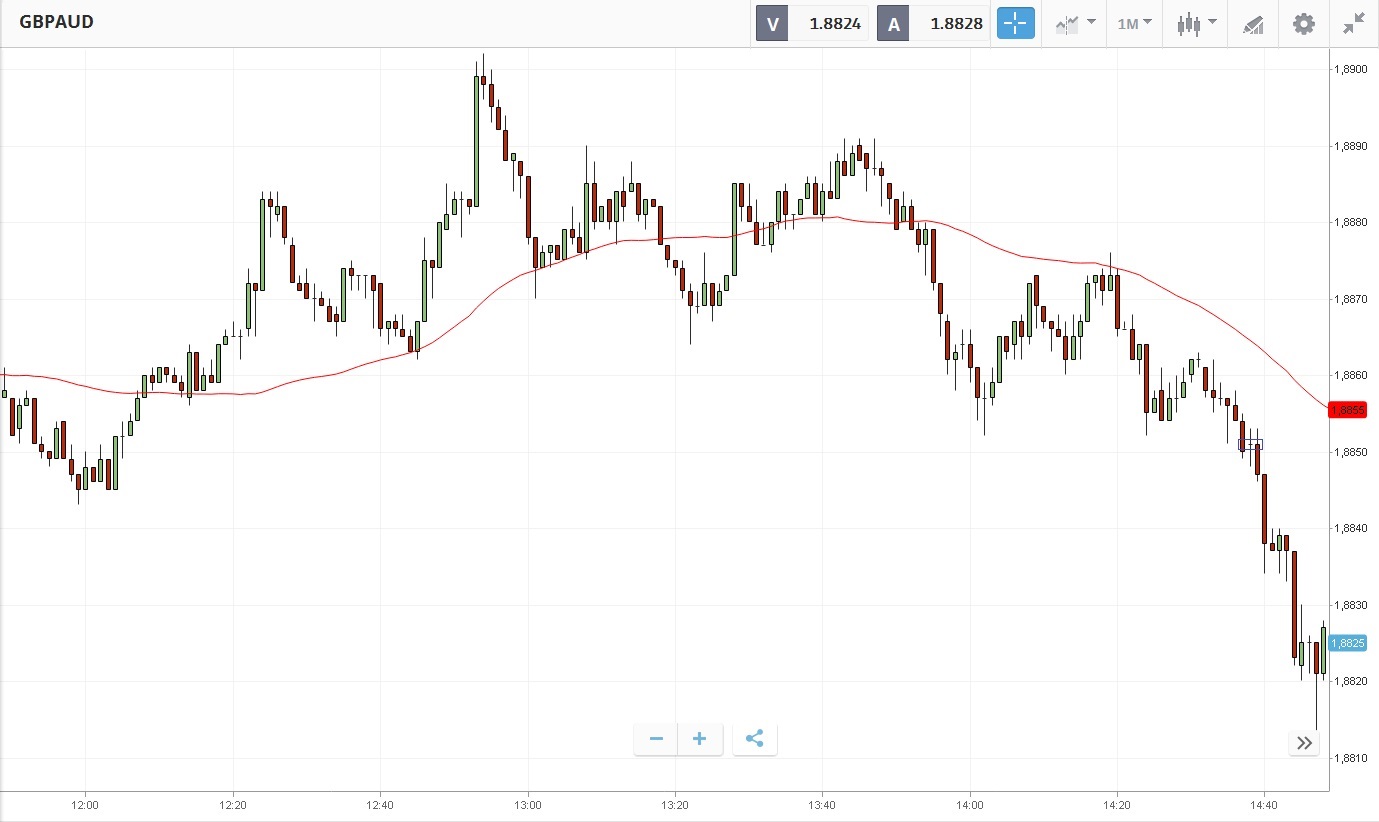Click the 1,8900 price axis label
Viewport: 1379px width, 822px height.
[x=1350, y=69]
